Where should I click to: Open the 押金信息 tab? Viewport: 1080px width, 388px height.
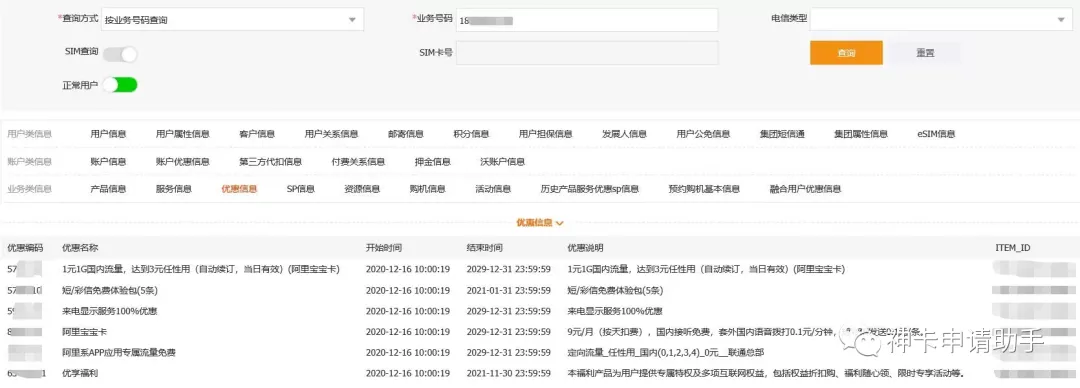[433, 162]
